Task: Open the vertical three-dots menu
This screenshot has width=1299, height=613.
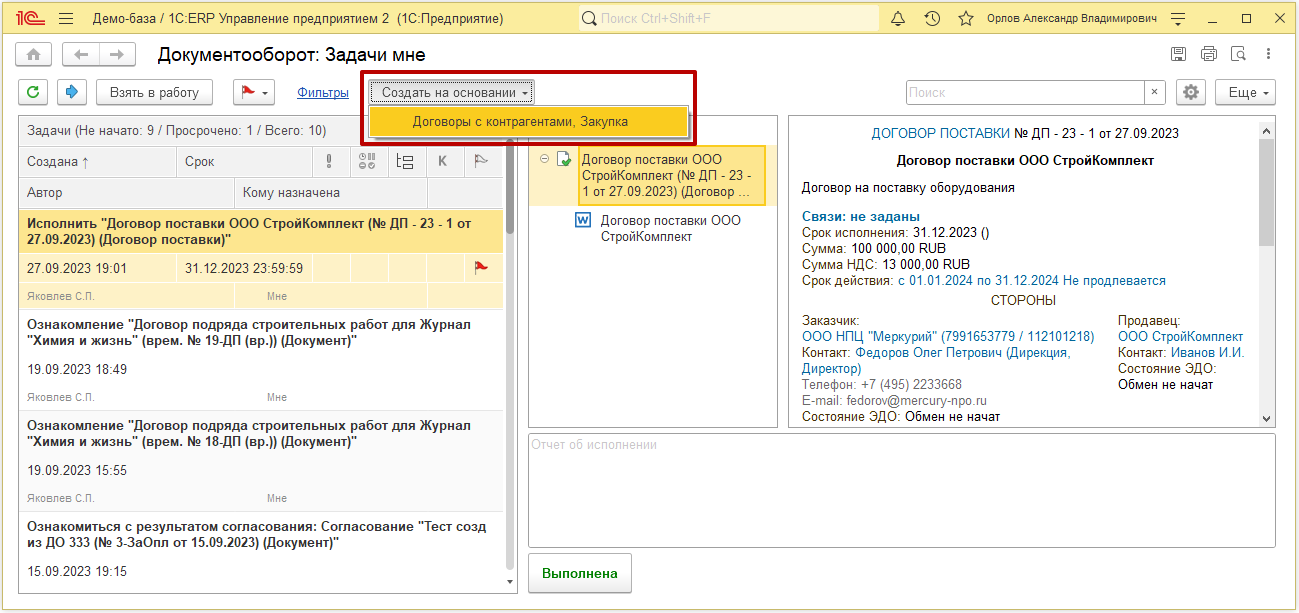Action: pos(1268,55)
